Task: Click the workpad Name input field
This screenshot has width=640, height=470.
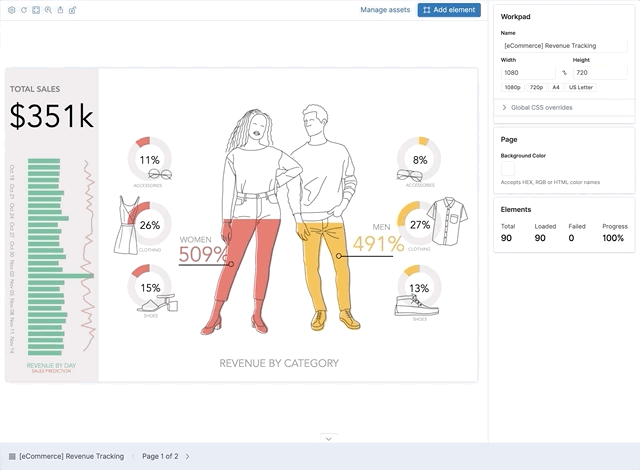Action: 563,46
